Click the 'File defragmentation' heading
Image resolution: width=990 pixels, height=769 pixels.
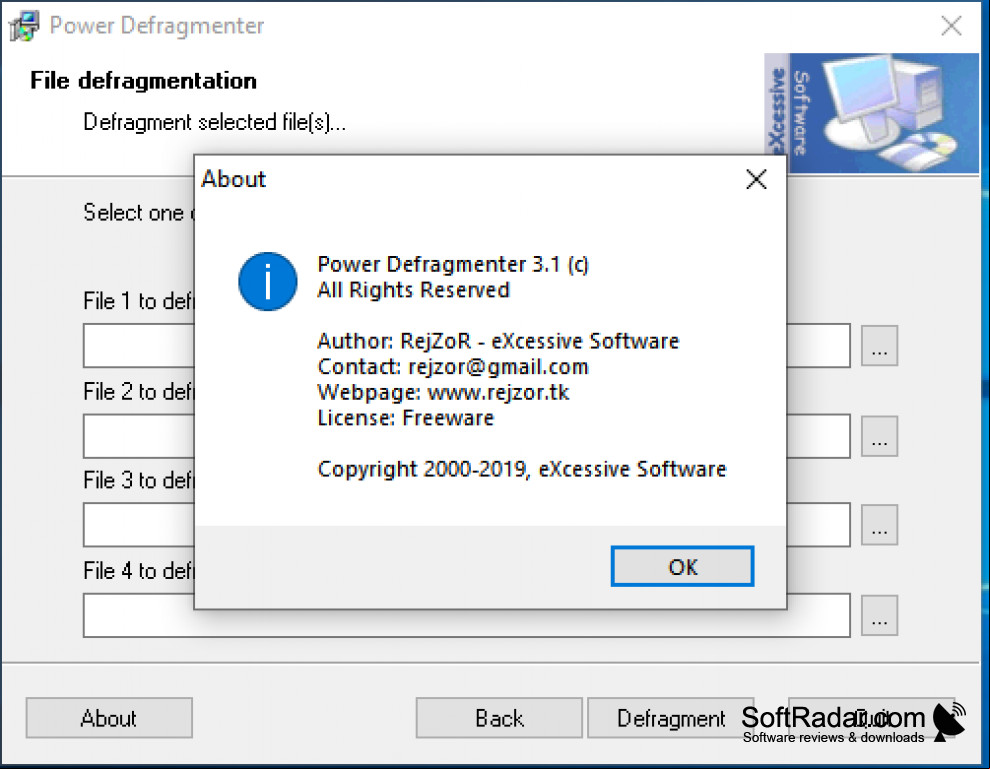pyautogui.click(x=143, y=81)
